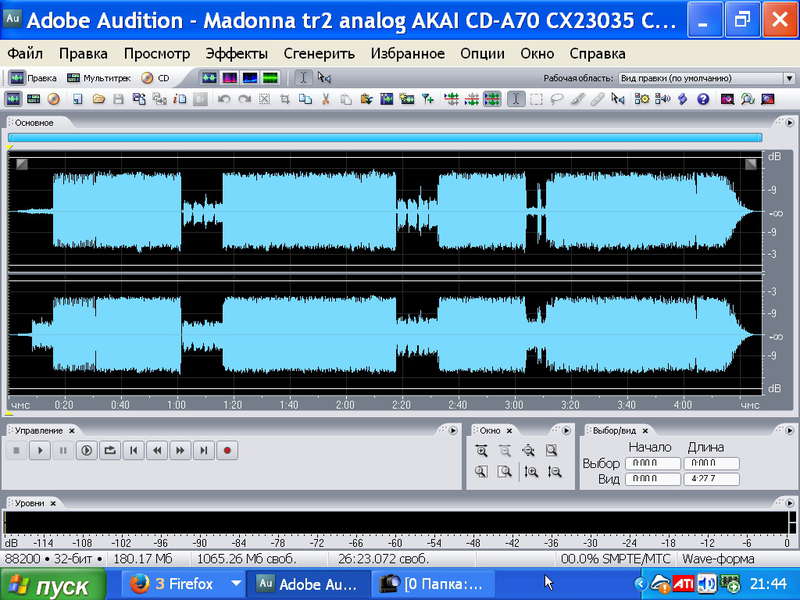The image size is (800, 600).
Task: Expand the Управление panel options arrow
Action: pyautogui.click(x=453, y=431)
